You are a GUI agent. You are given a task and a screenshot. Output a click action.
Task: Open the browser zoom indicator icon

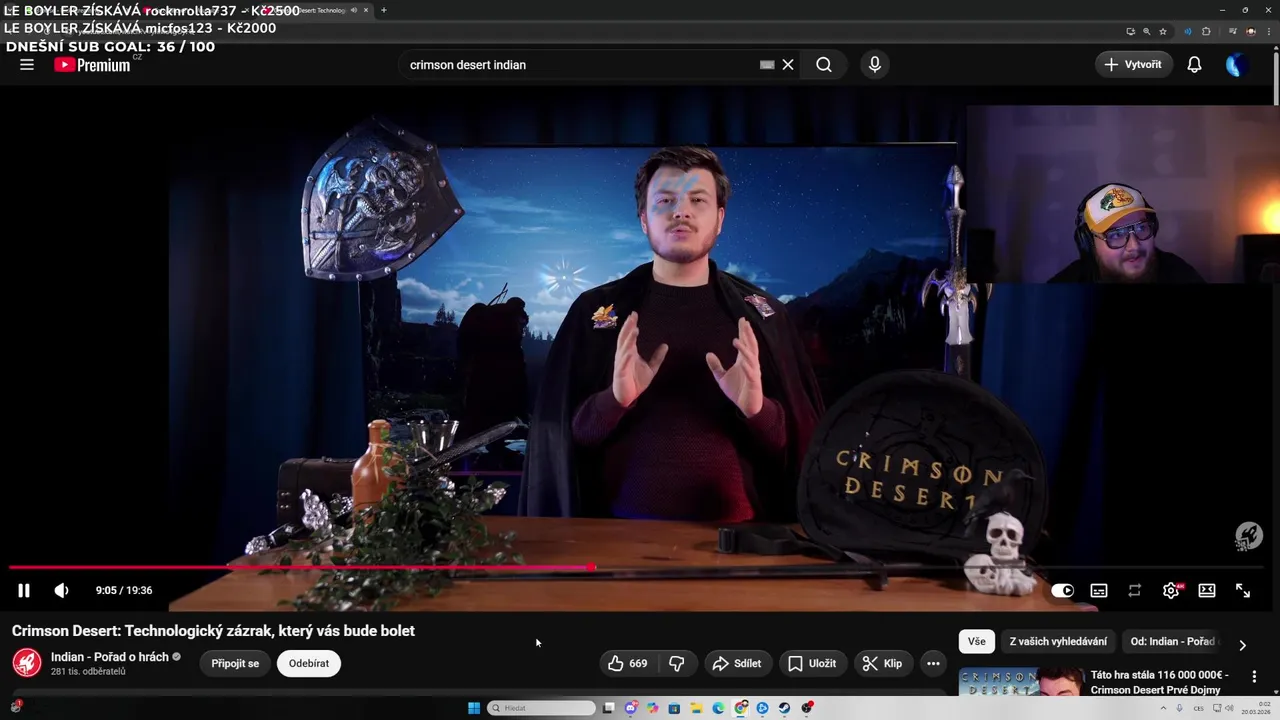(1147, 32)
